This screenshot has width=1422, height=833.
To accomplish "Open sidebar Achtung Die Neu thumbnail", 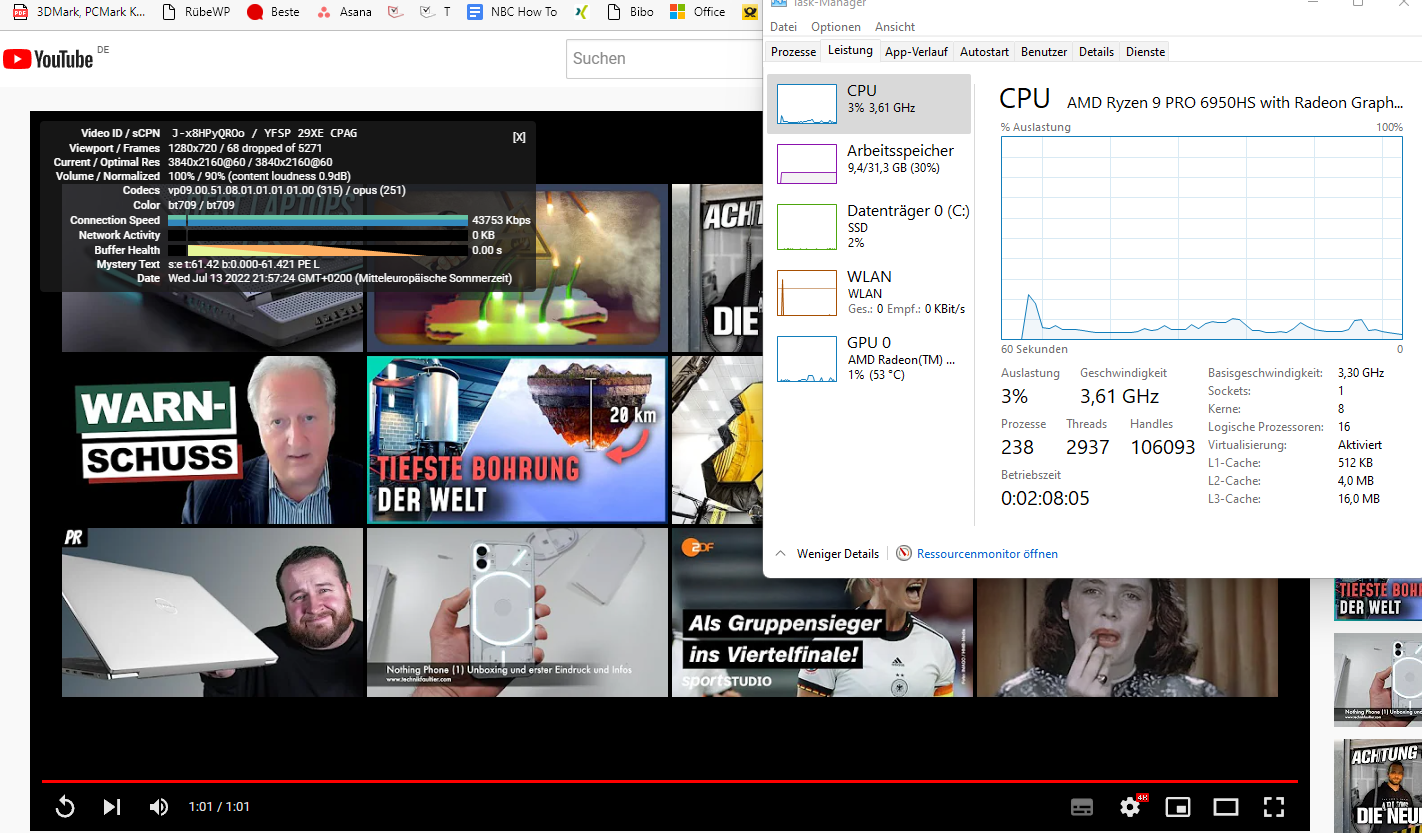I will click(x=1378, y=786).
